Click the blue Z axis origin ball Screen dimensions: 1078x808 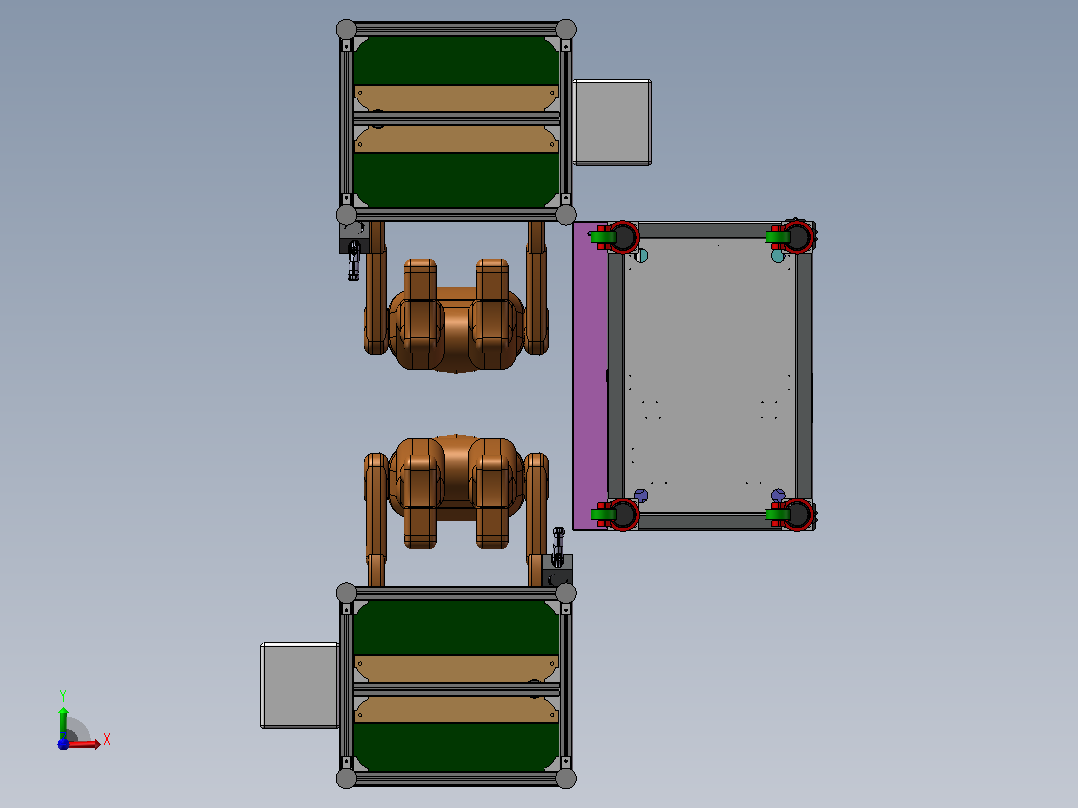[63, 744]
